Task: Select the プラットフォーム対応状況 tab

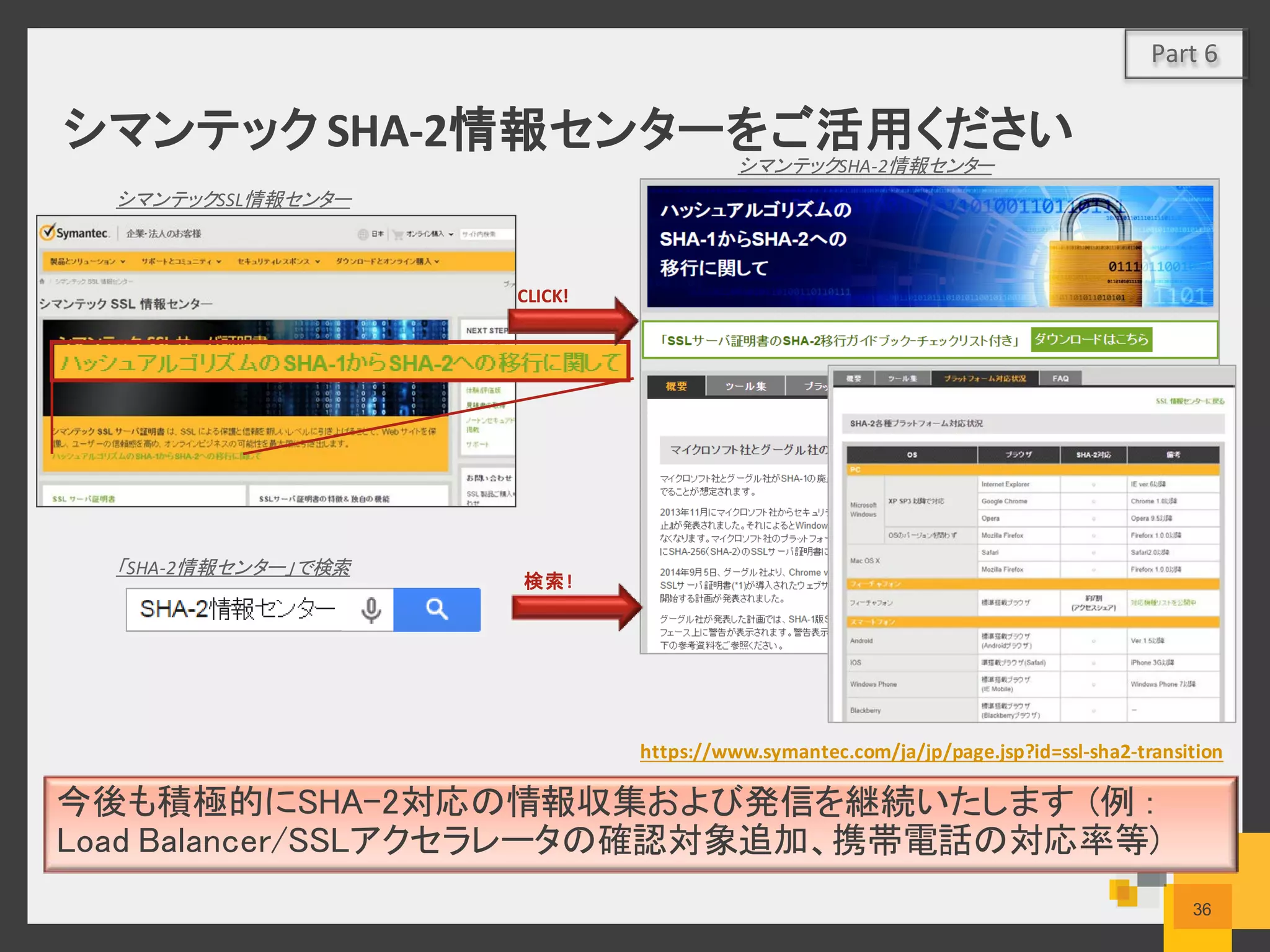Action: 984,378
